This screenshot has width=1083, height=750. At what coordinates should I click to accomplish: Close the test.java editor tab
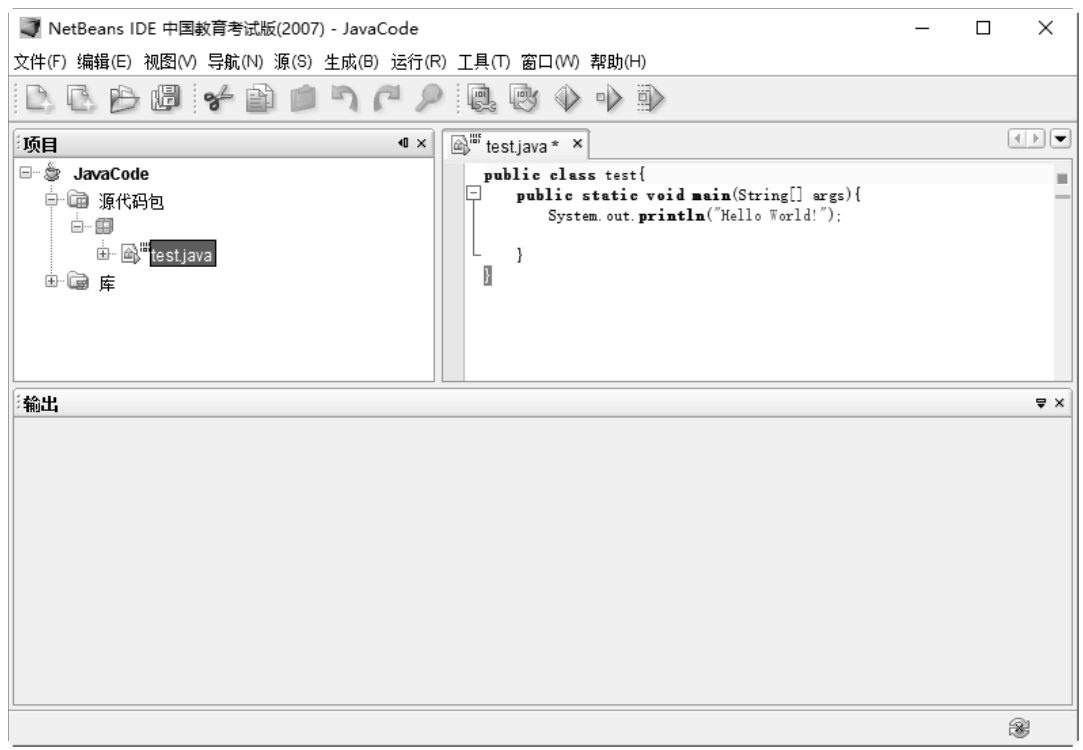coord(577,144)
